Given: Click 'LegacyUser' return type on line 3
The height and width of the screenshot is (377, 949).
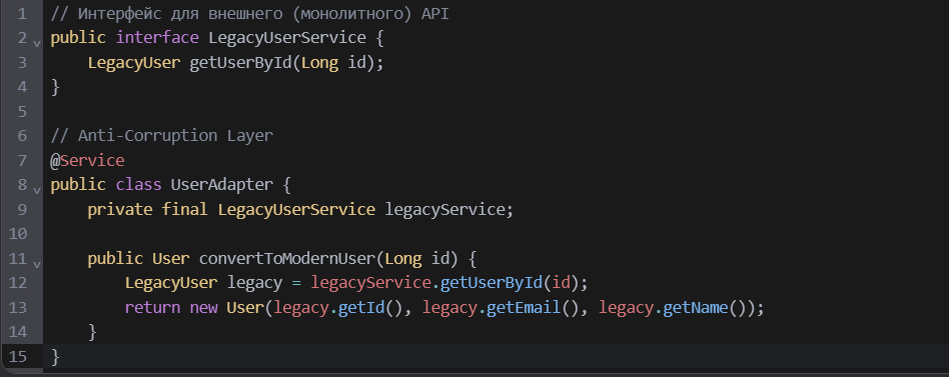Looking at the screenshot, I should 134,62.
